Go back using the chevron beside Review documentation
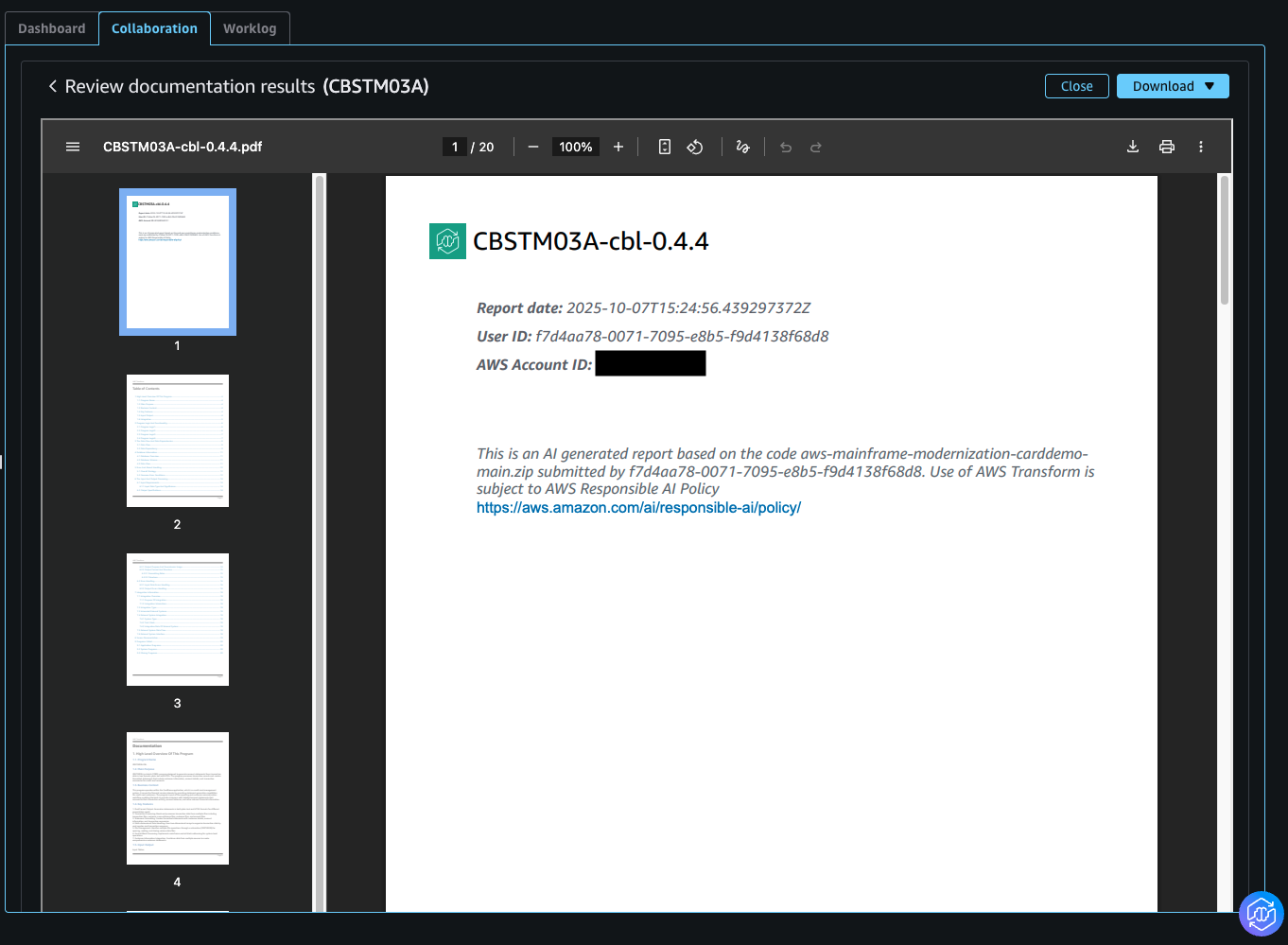Viewport: 1288px width, 945px height. tap(53, 86)
